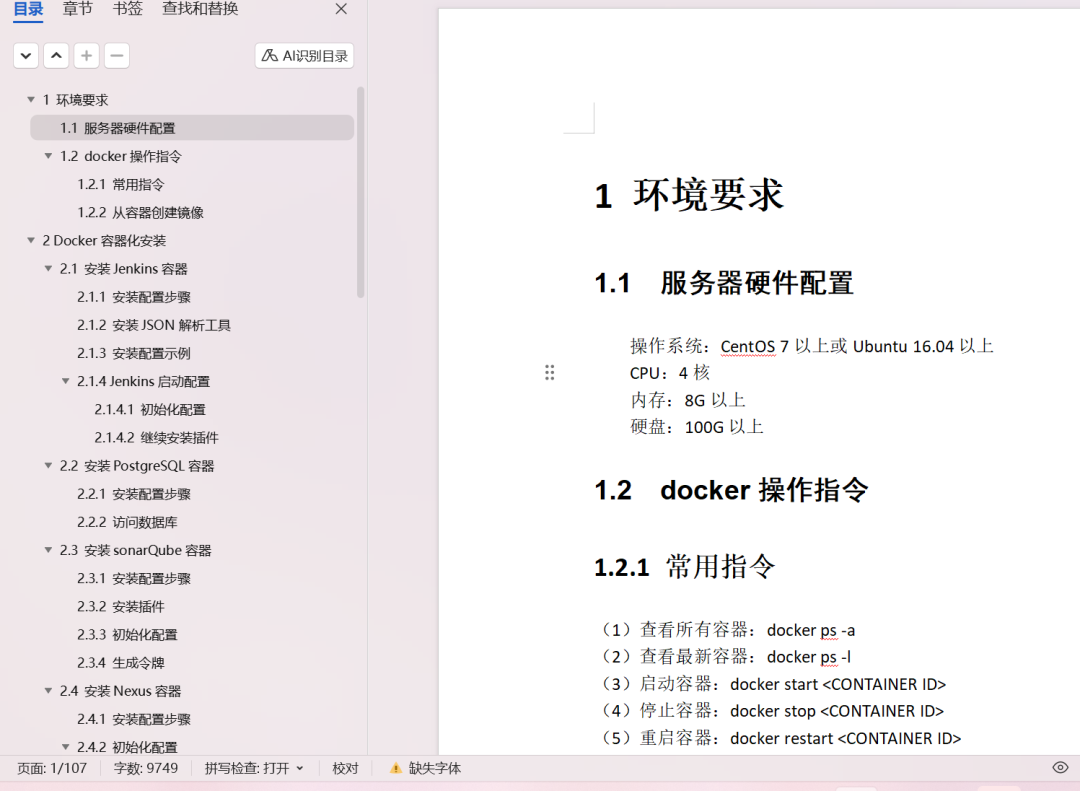The width and height of the screenshot is (1080, 791).
Task: Go to 2.1.4.2 继续安装插件
Action: point(156,438)
